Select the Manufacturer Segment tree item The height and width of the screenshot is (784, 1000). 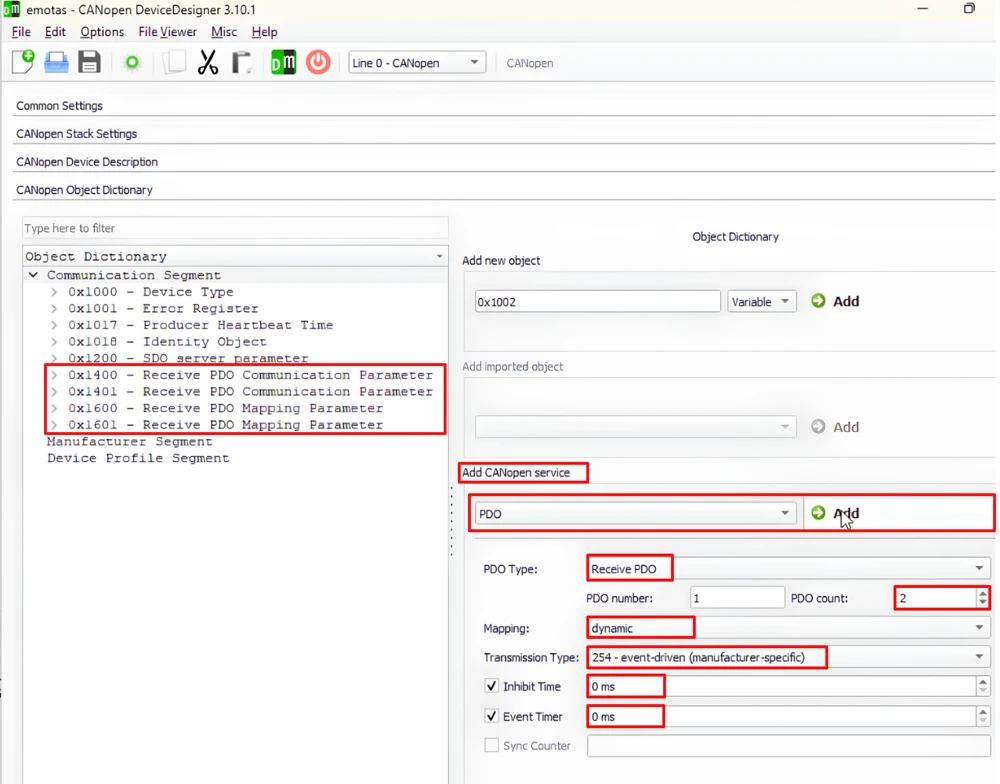point(129,441)
